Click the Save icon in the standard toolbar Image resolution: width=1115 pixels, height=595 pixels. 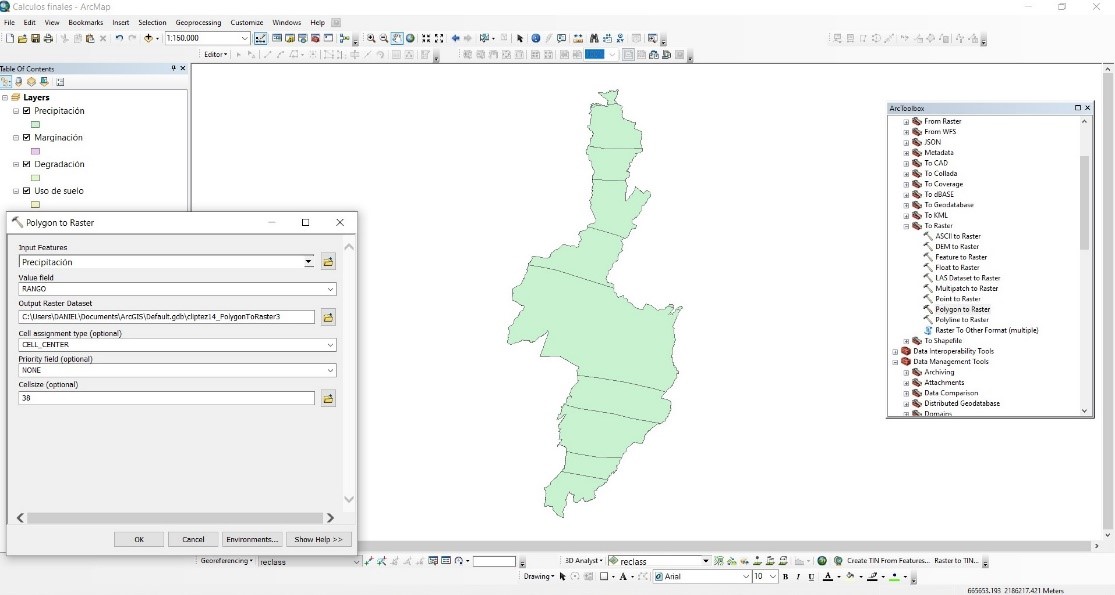coord(35,38)
